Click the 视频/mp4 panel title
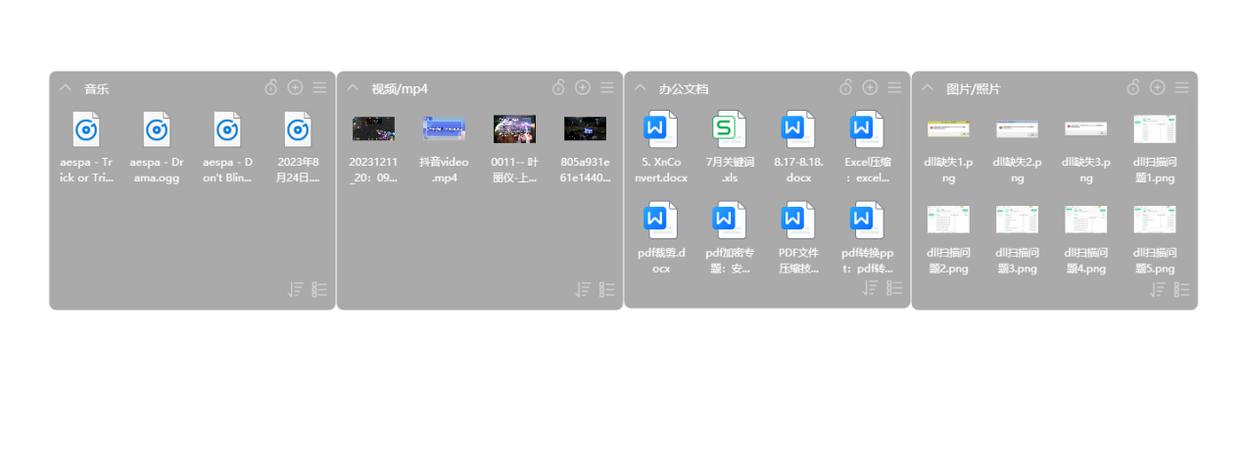The image size is (1242, 451). [x=399, y=89]
